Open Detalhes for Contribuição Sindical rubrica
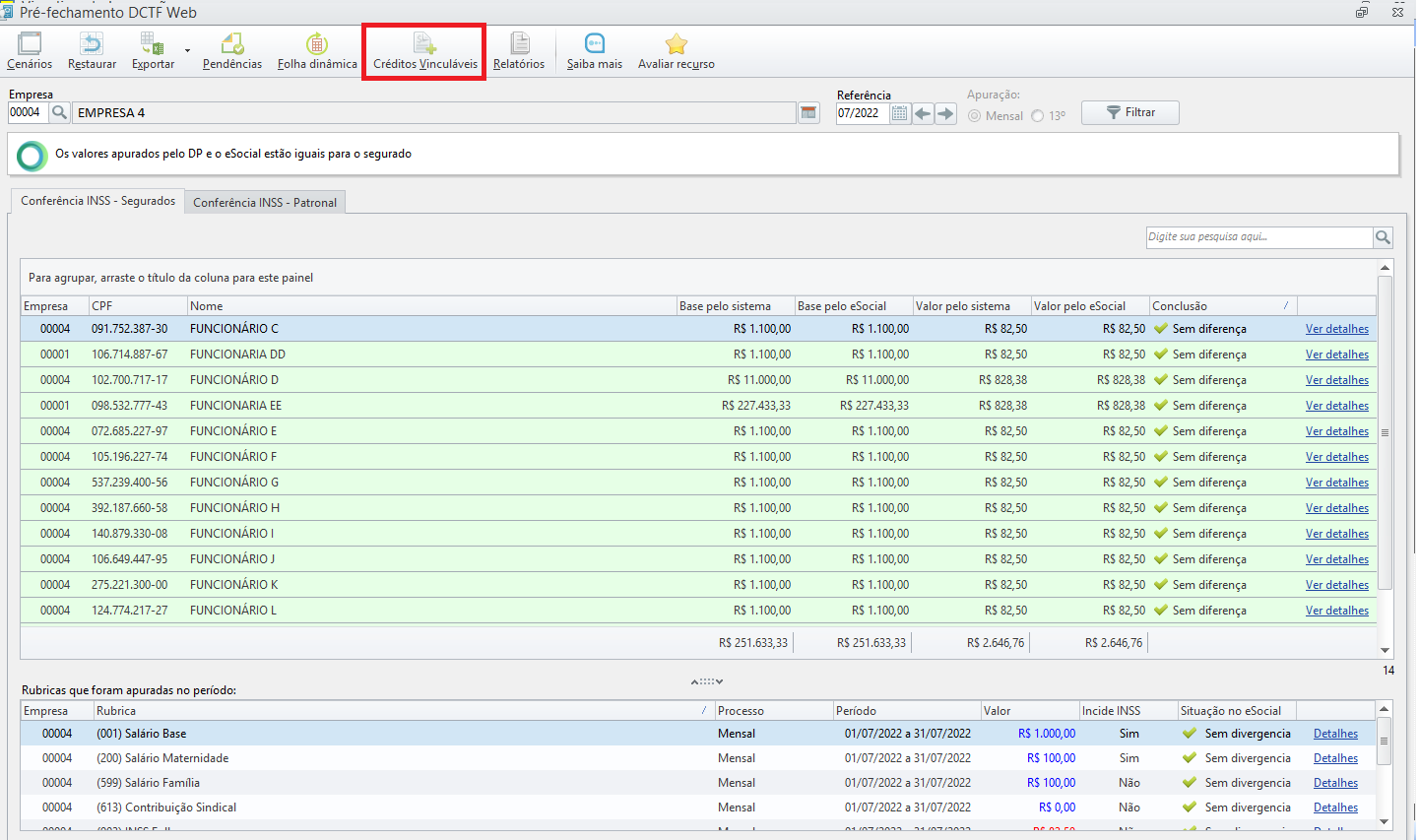1419x840 pixels. click(x=1335, y=808)
